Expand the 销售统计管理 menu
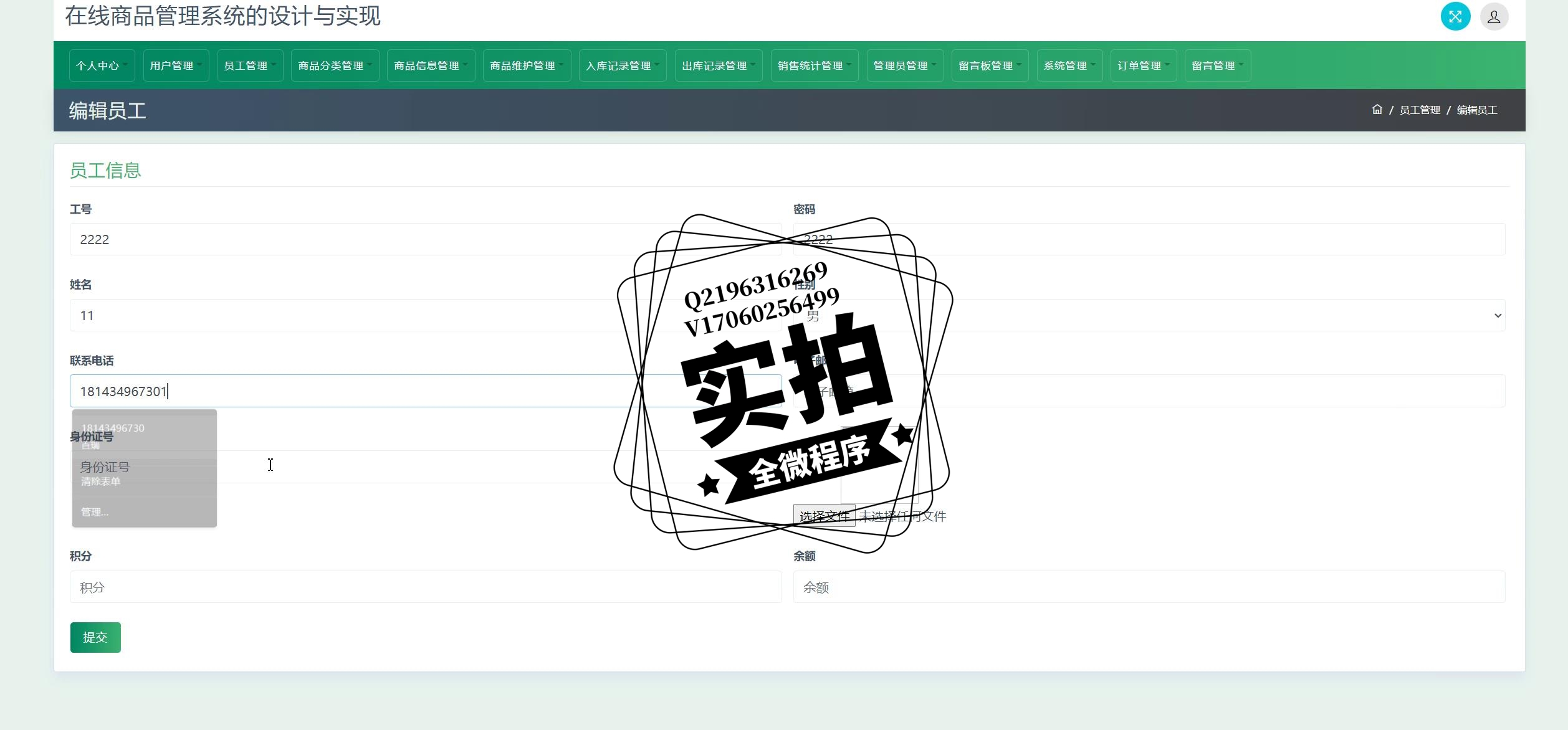 (815, 65)
